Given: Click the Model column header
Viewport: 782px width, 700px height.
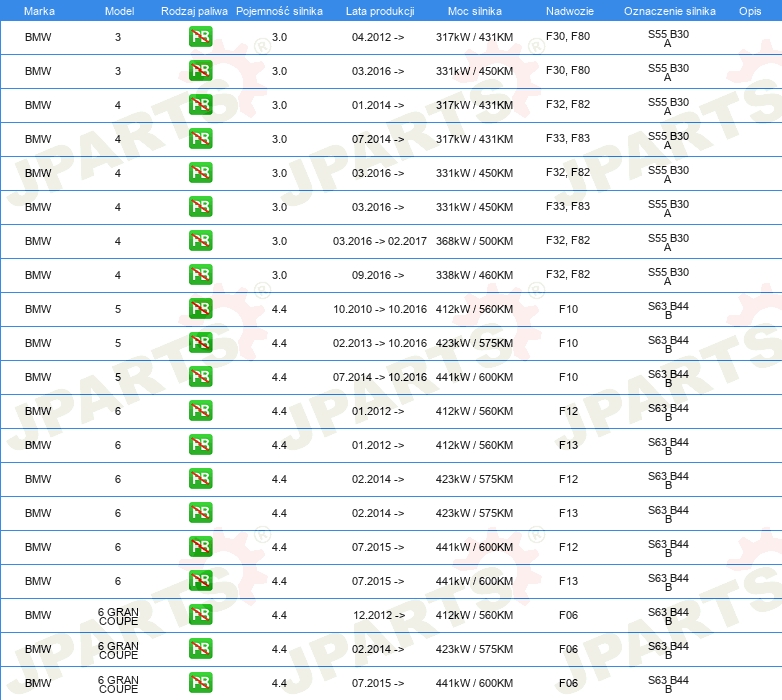Looking at the screenshot, I should pyautogui.click(x=119, y=11).
